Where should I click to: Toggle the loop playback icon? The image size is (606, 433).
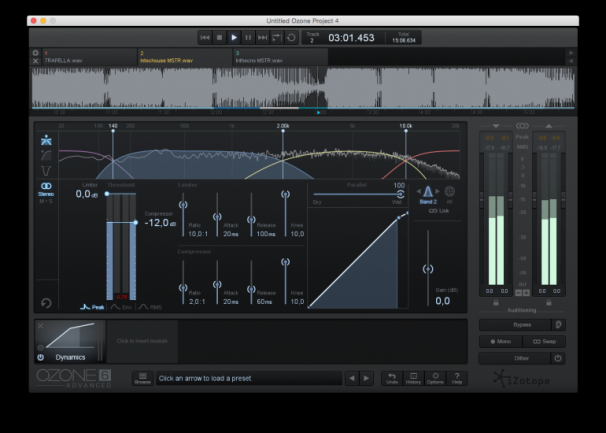(x=291, y=37)
